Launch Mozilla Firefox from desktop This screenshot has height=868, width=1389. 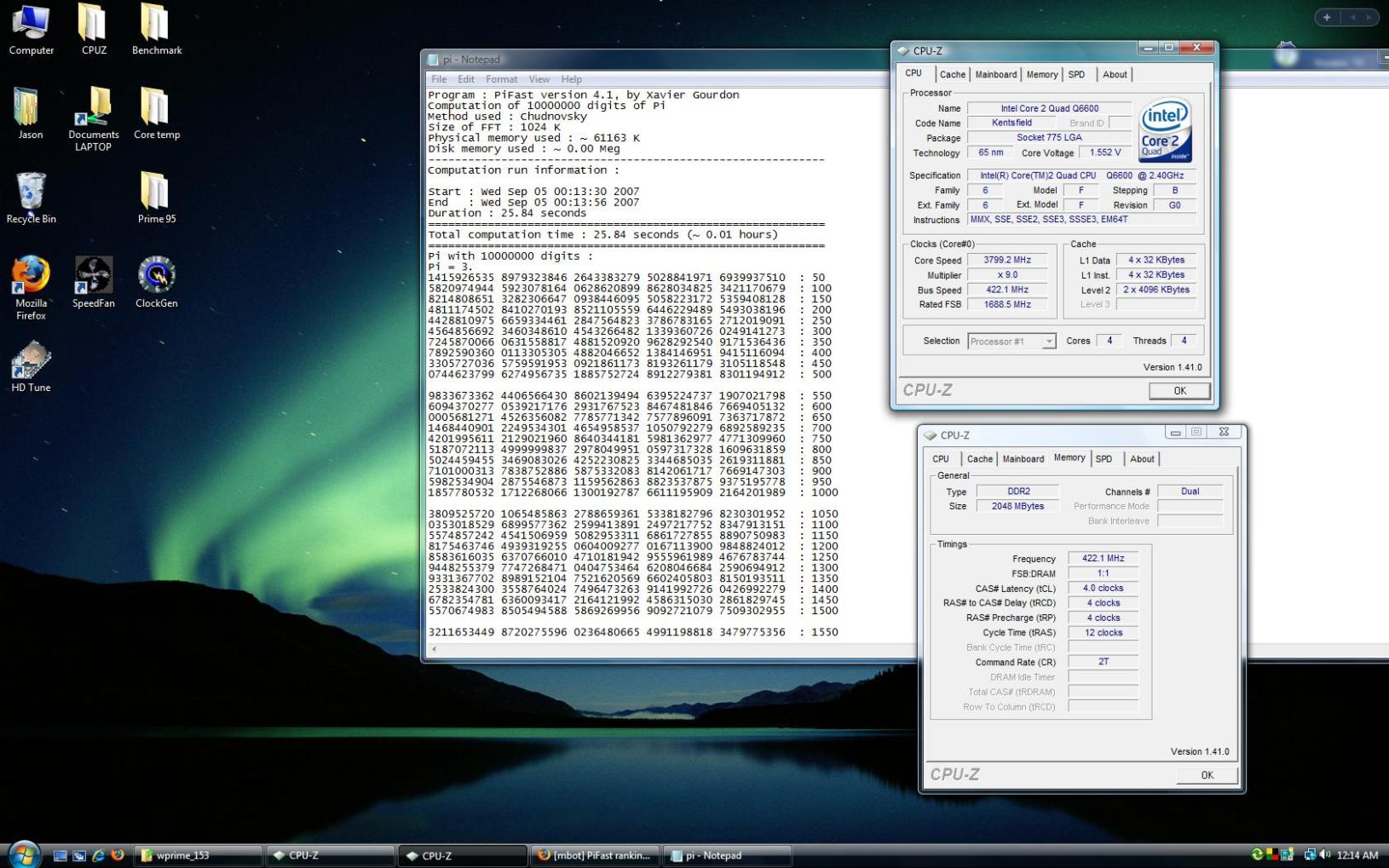pos(31,288)
